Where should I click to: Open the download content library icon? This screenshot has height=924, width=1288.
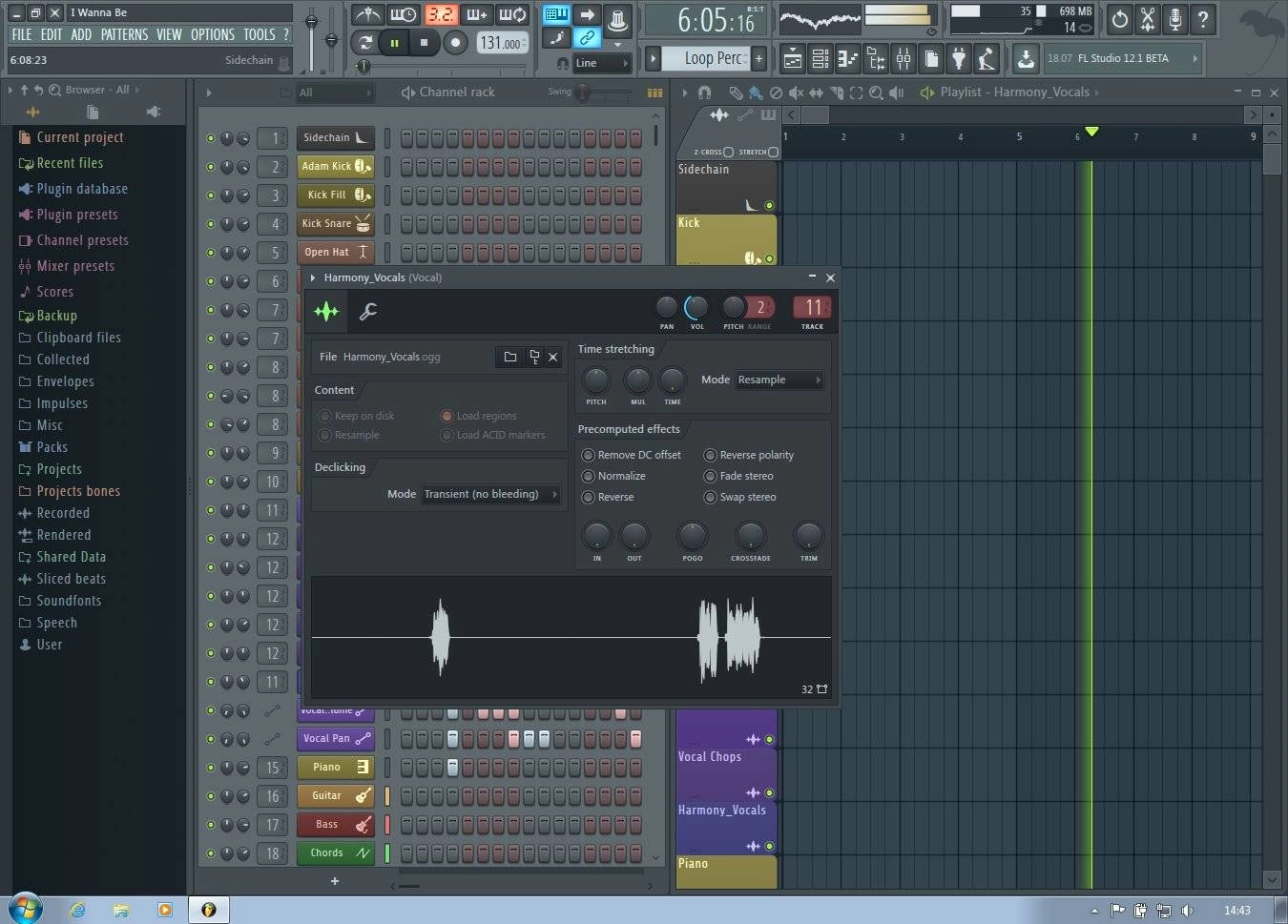point(1026,59)
